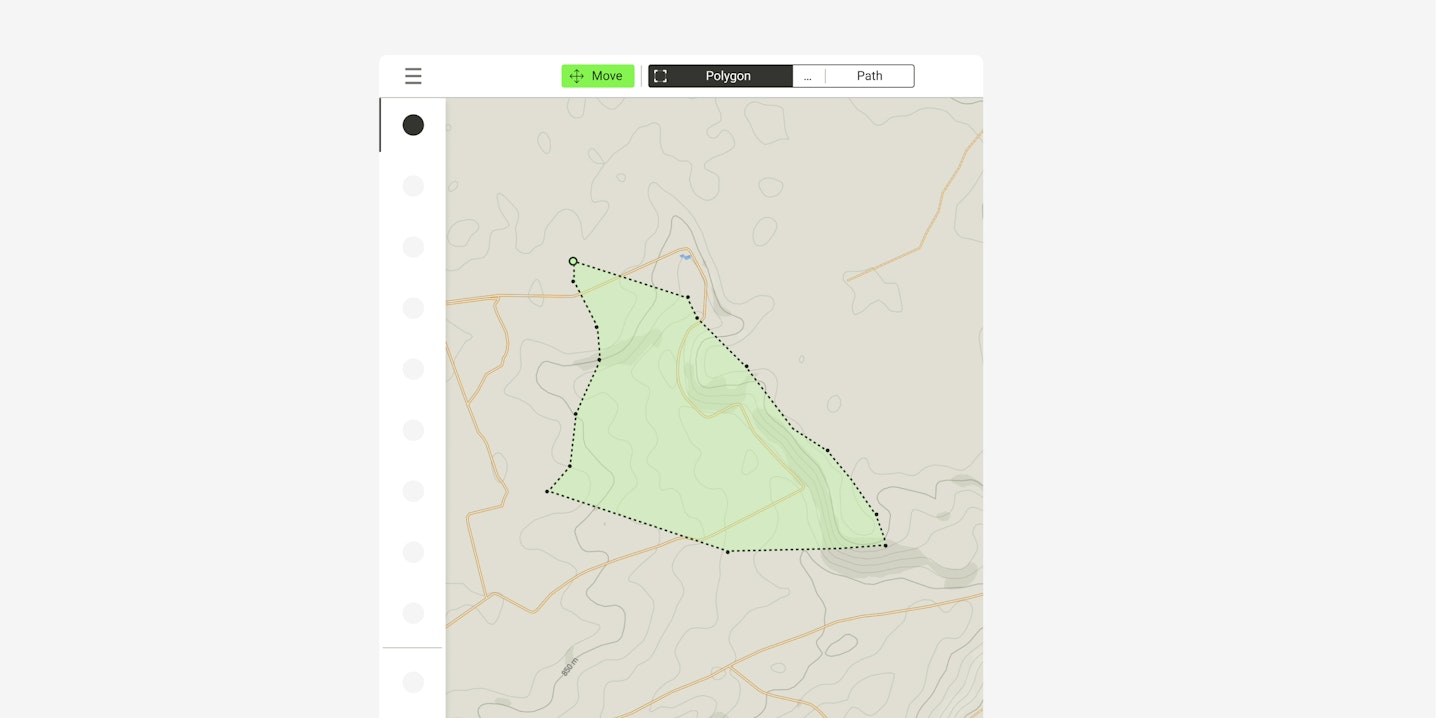Image resolution: width=1436 pixels, height=718 pixels.
Task: Click the hollow green starting vertex of polygon
Action: (x=573, y=261)
